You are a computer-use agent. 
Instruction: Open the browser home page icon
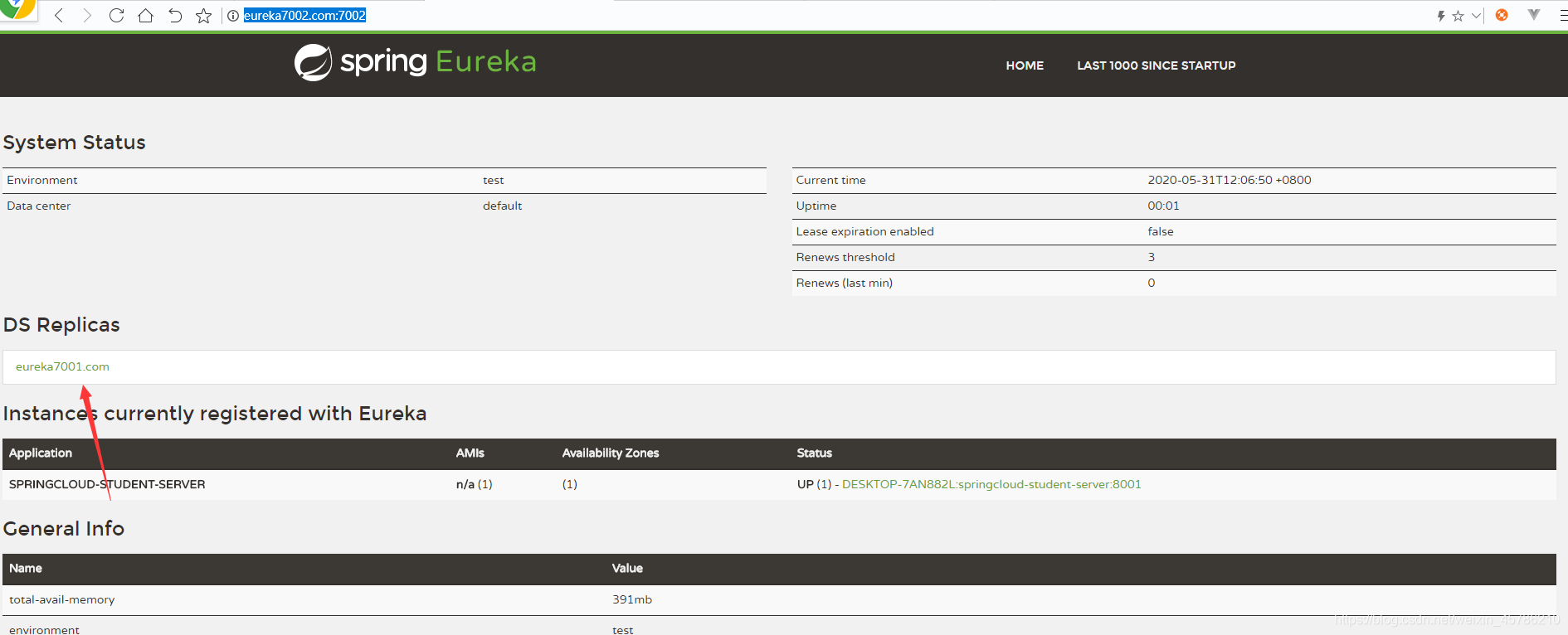[145, 16]
